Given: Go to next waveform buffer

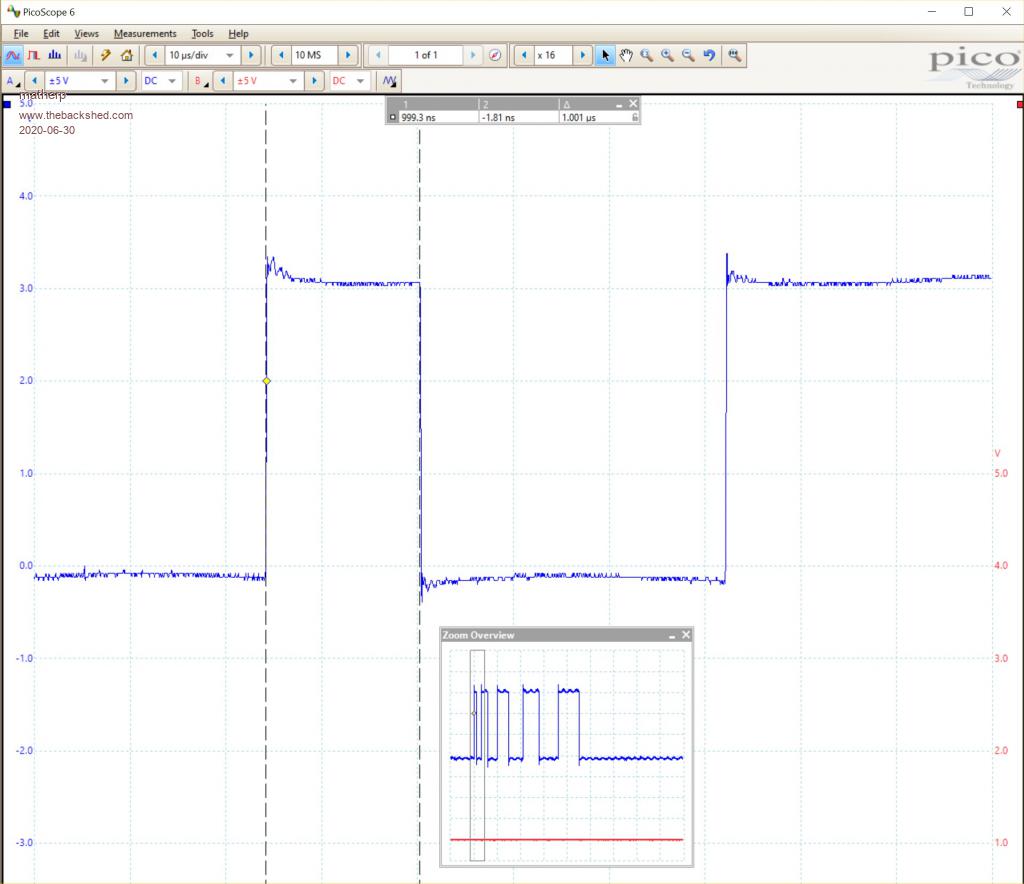Looking at the screenshot, I should tap(473, 55).
